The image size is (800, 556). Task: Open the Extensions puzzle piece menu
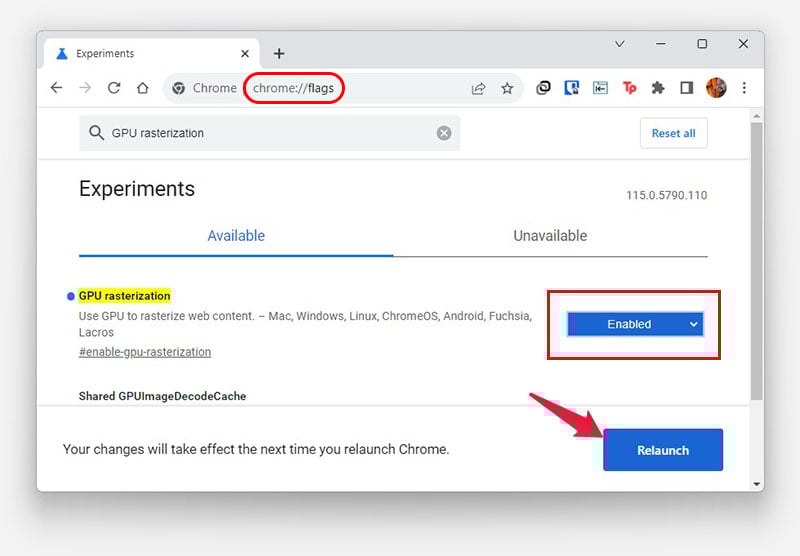658,88
